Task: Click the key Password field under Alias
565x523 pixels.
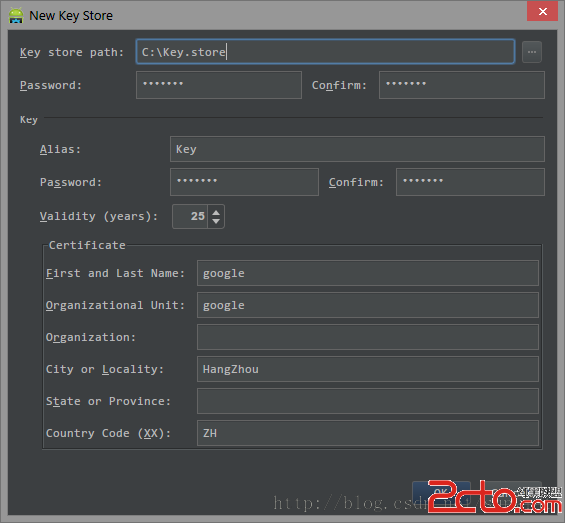Action: pos(244,182)
